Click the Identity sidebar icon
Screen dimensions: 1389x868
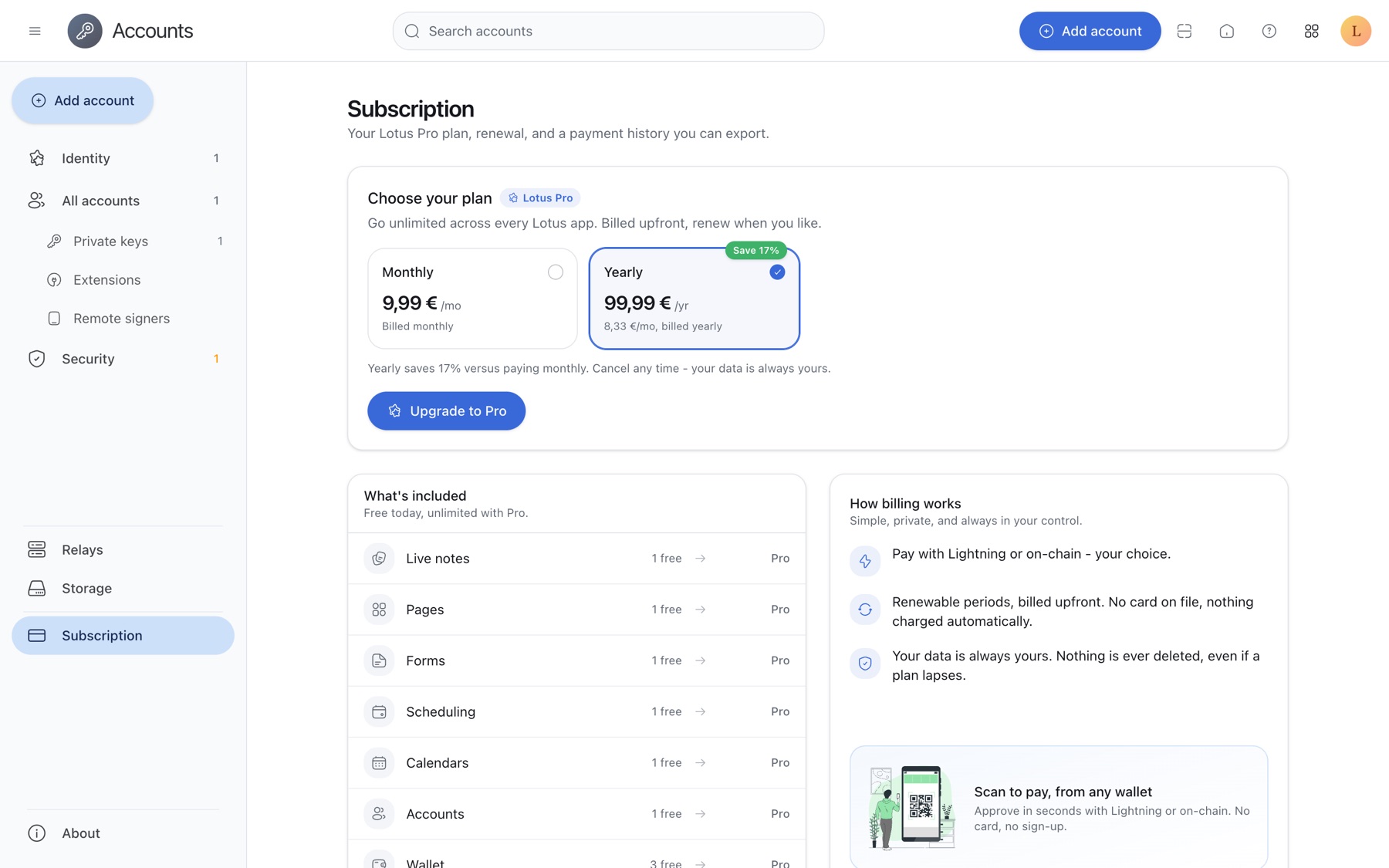click(36, 158)
